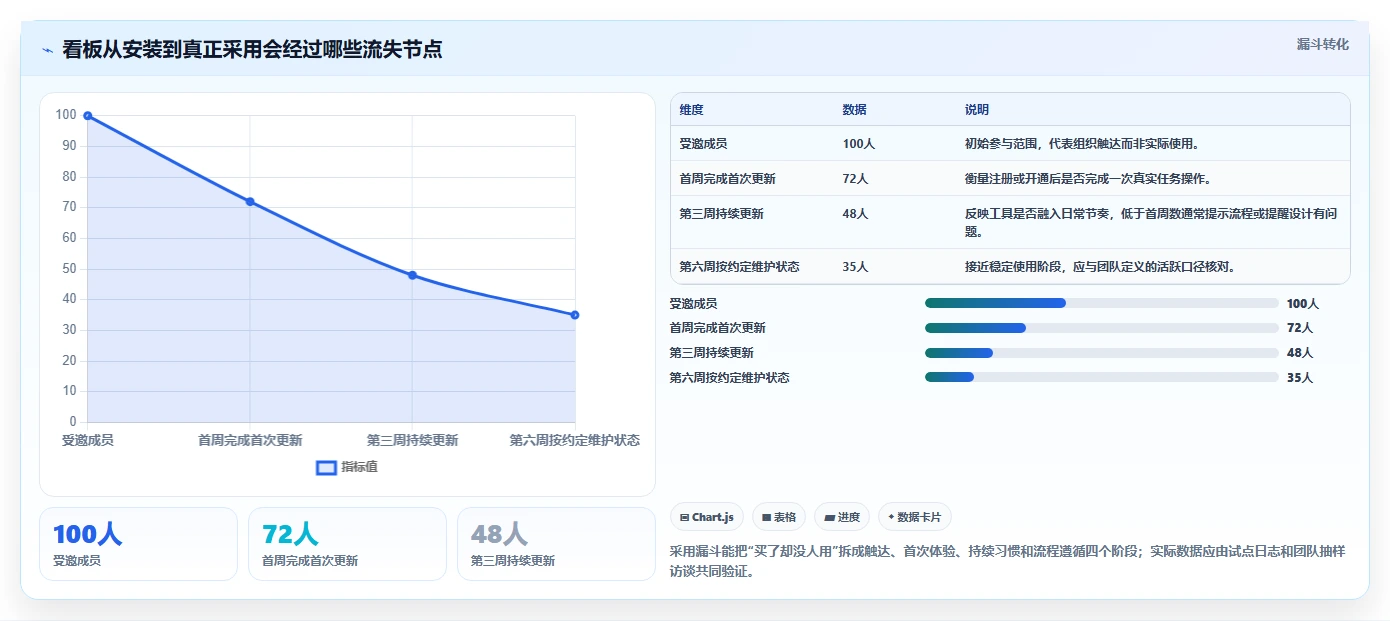Select the 进度 chip

842,517
